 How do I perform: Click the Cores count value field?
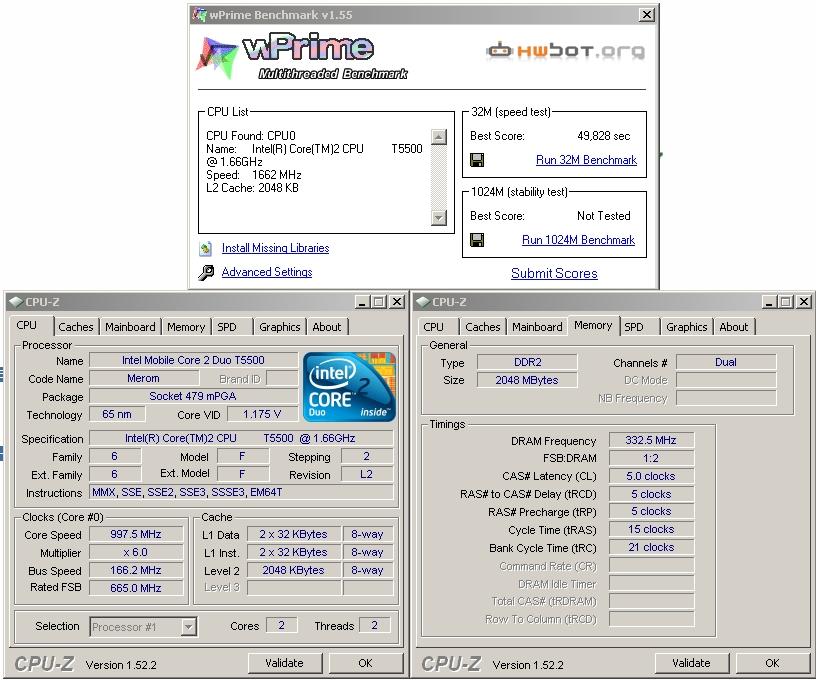pyautogui.click(x=282, y=625)
